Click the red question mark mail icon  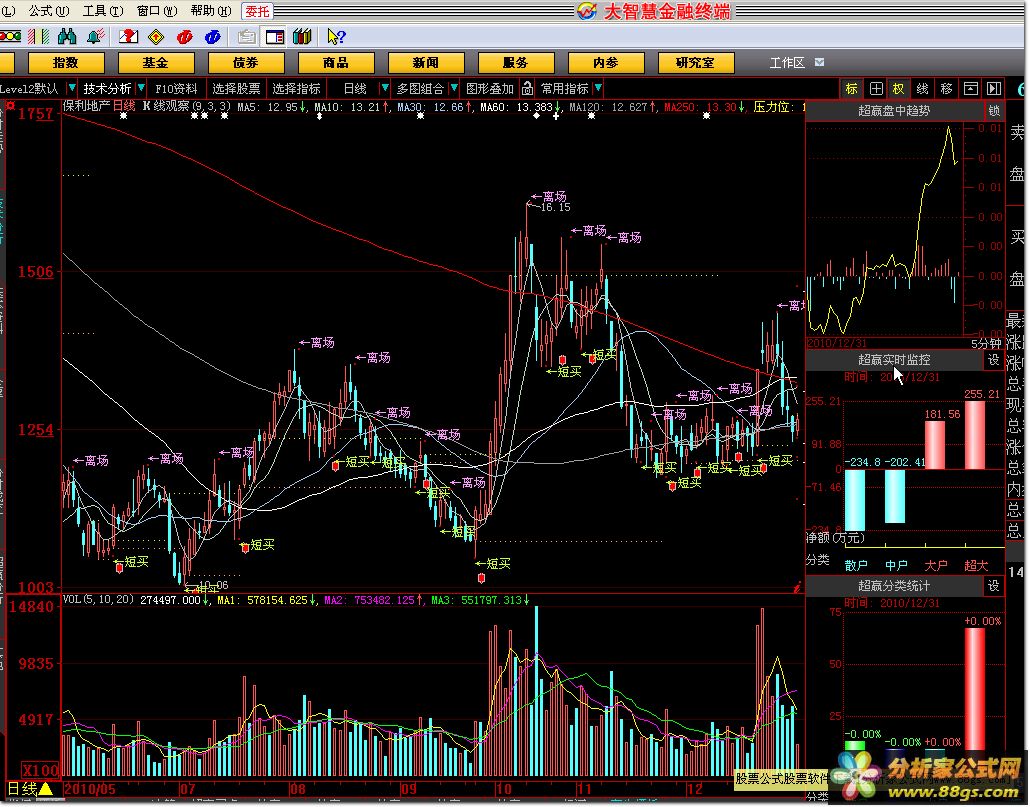tap(128, 37)
